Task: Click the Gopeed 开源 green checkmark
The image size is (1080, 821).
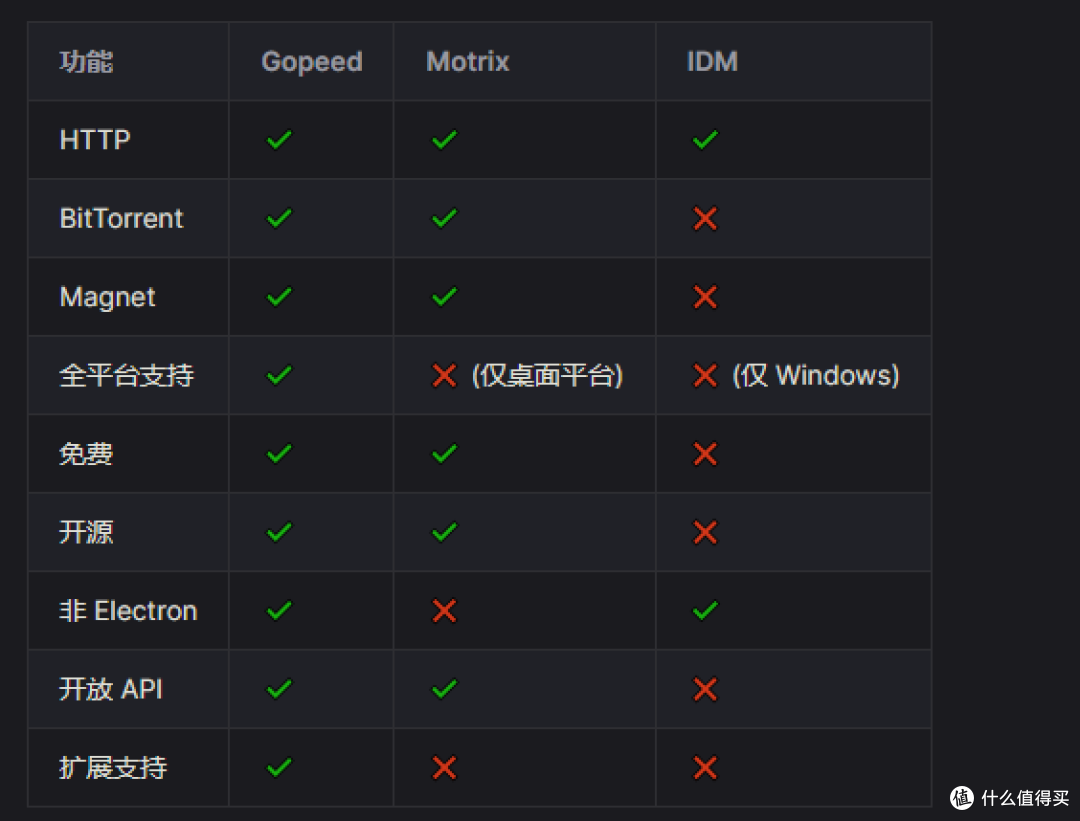Action: coord(279,532)
